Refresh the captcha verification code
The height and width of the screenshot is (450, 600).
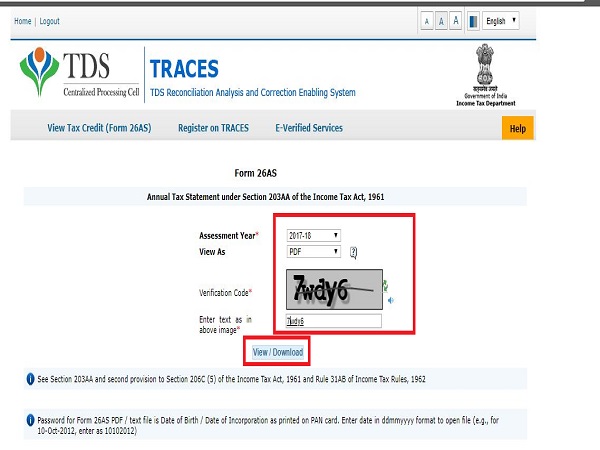click(x=384, y=286)
